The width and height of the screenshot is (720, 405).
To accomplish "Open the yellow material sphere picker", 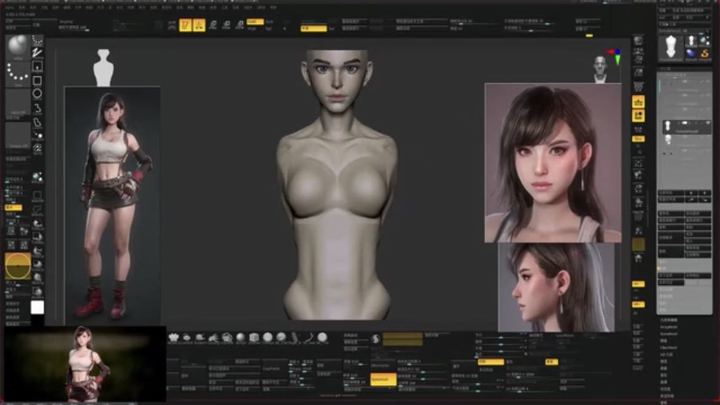I will tap(18, 266).
